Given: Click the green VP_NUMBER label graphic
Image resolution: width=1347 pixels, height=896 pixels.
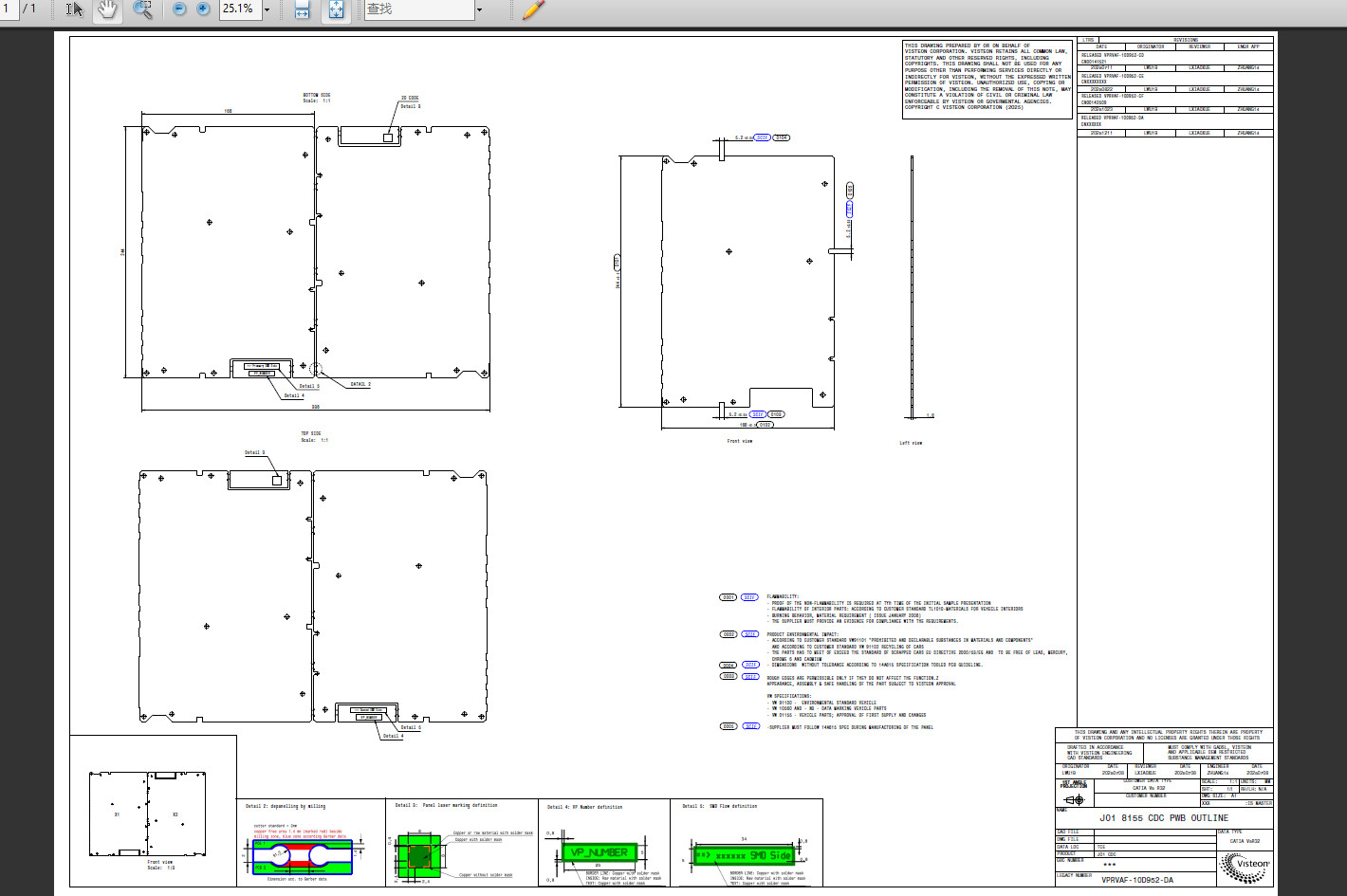Looking at the screenshot, I should tap(598, 852).
